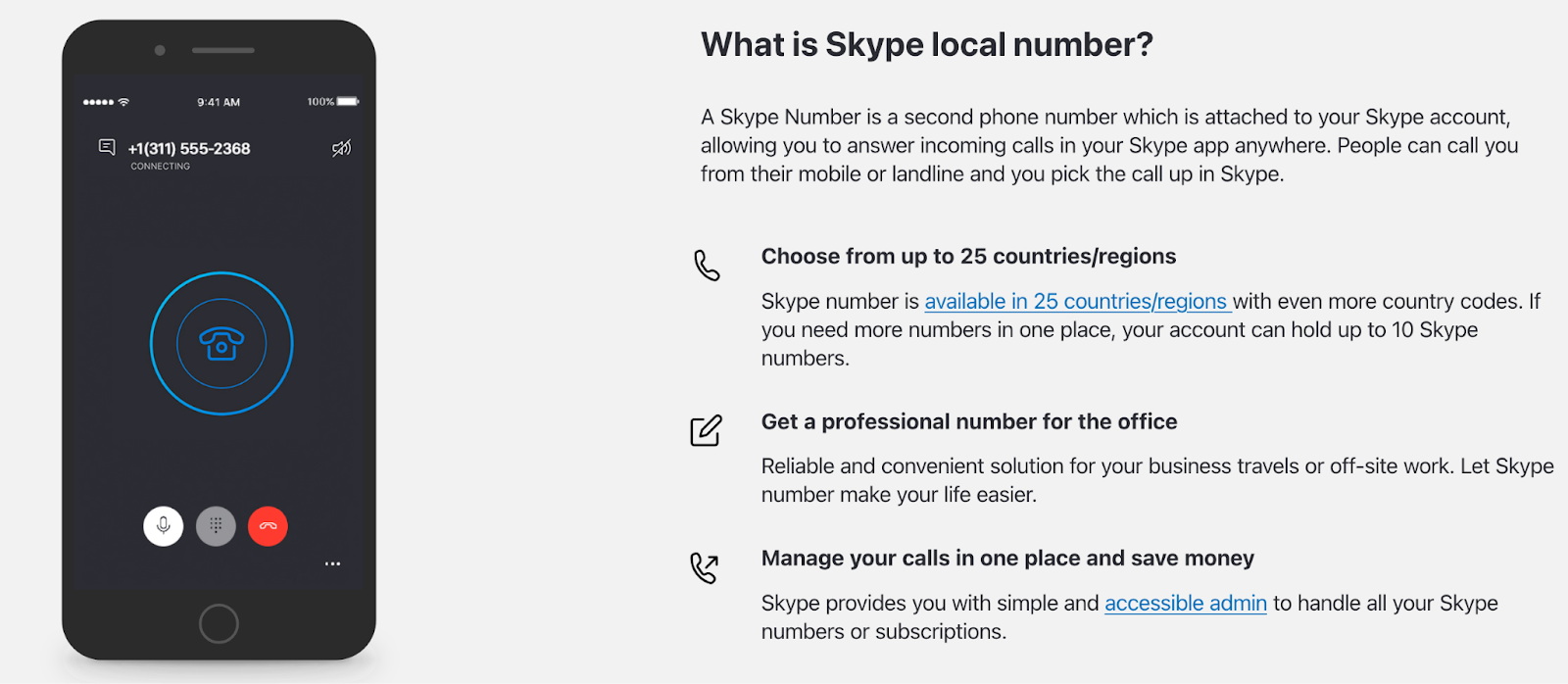Open the "accessible admin" link

(x=1185, y=604)
